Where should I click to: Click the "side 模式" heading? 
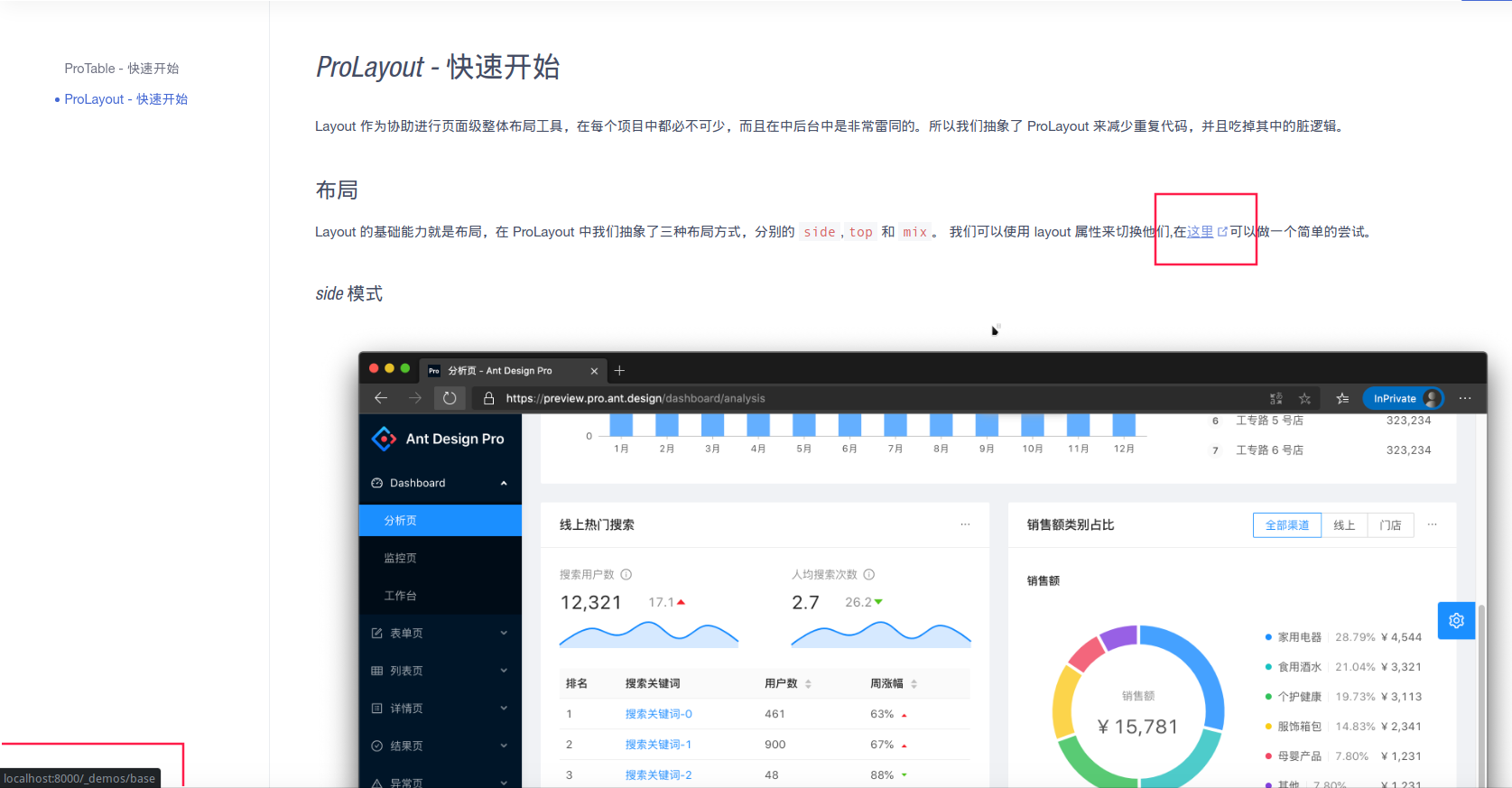pyautogui.click(x=348, y=293)
